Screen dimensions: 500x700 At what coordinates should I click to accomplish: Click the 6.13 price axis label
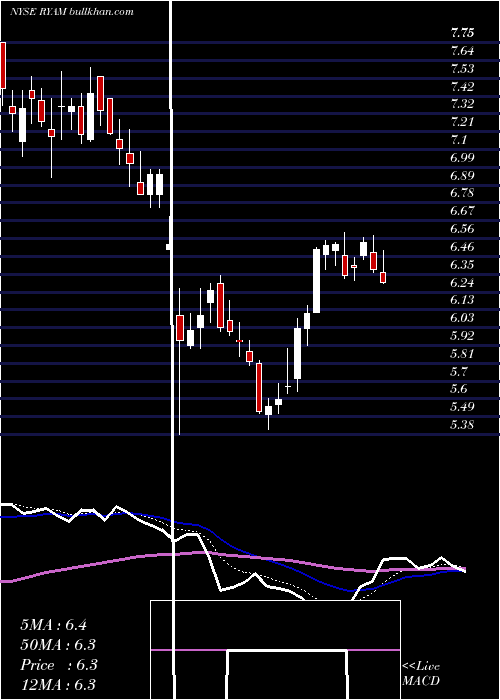tap(462, 300)
